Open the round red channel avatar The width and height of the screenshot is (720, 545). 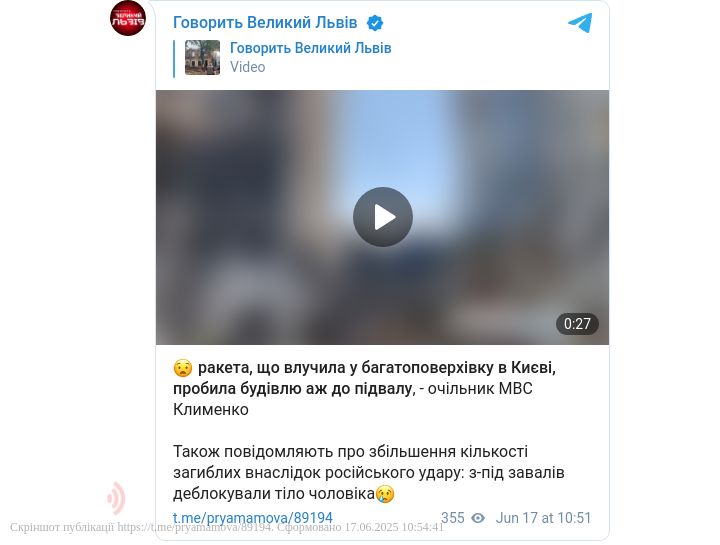(x=128, y=18)
